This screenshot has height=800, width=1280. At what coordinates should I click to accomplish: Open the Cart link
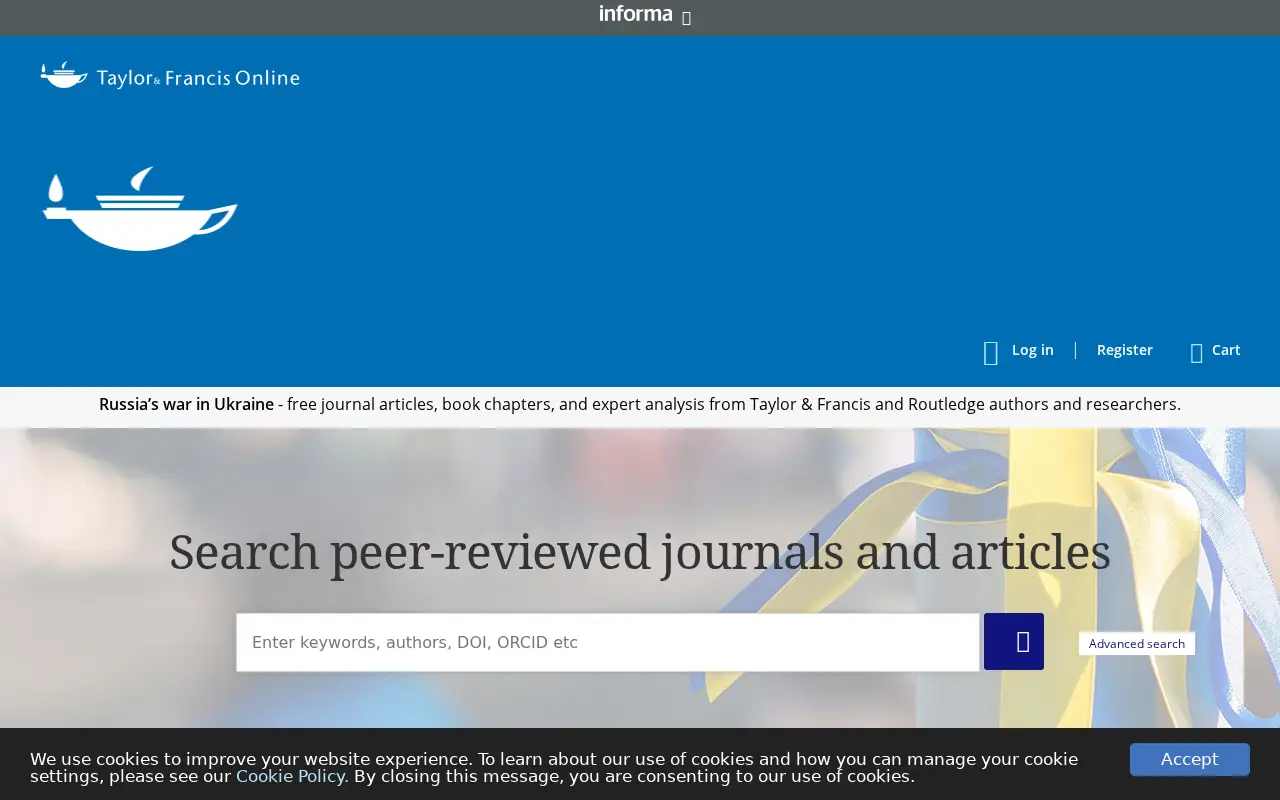tap(1226, 350)
